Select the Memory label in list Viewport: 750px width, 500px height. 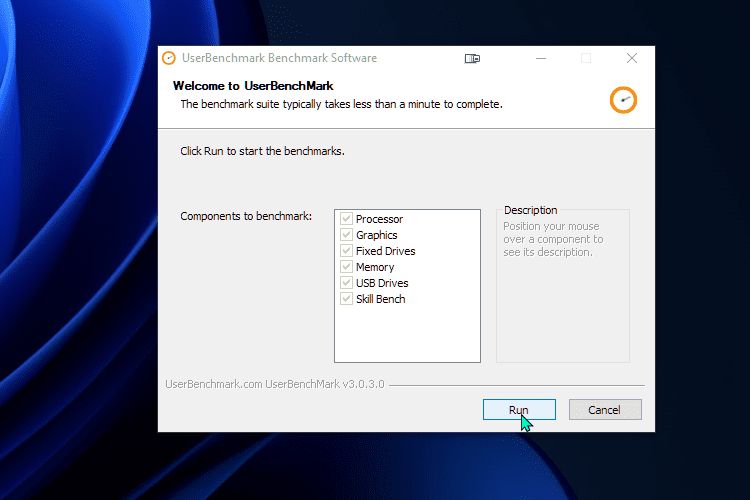(x=375, y=267)
